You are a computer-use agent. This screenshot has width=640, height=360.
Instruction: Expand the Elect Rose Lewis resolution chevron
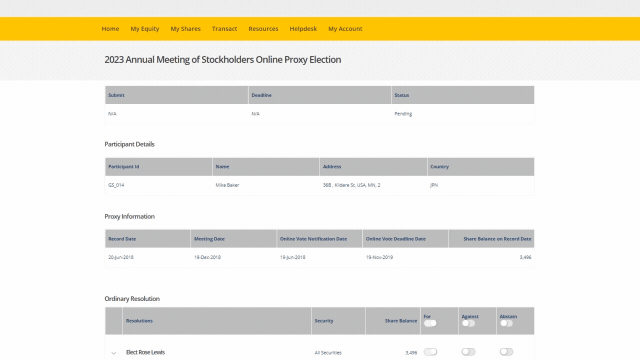(x=114, y=353)
